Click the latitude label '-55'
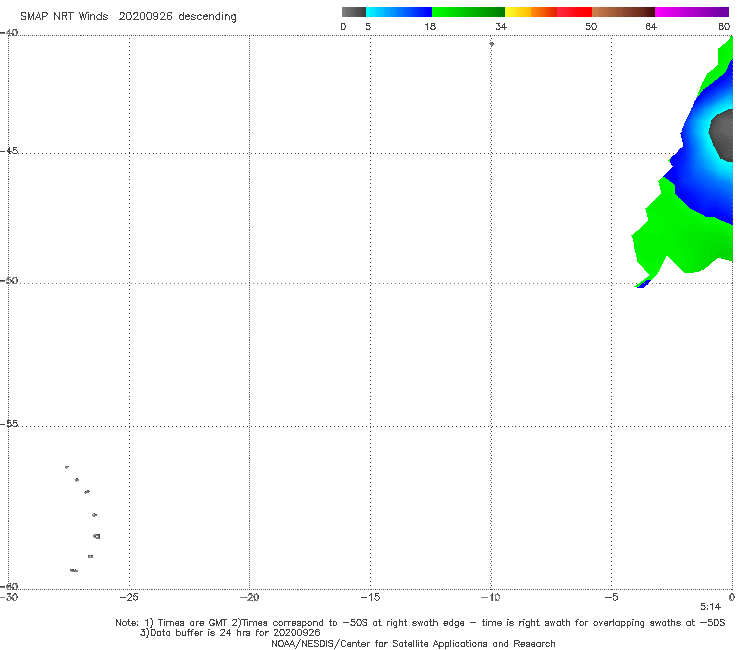 click(x=9, y=424)
